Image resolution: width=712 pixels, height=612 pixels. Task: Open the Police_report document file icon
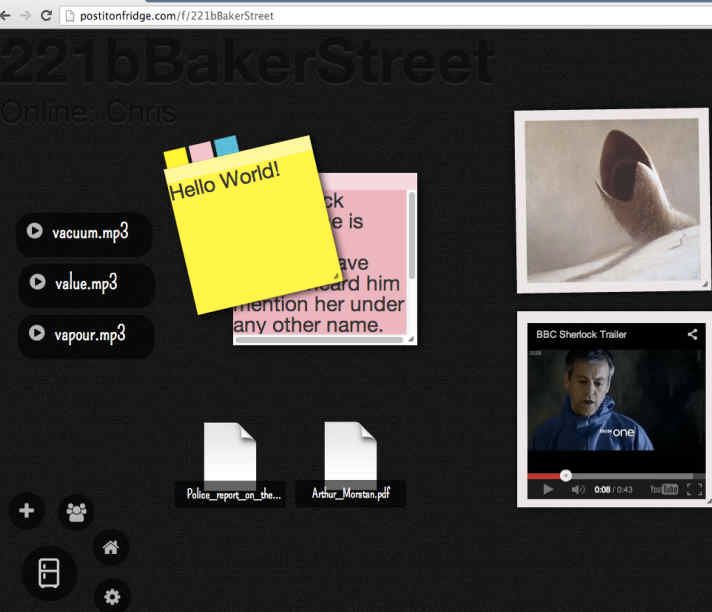tap(230, 455)
